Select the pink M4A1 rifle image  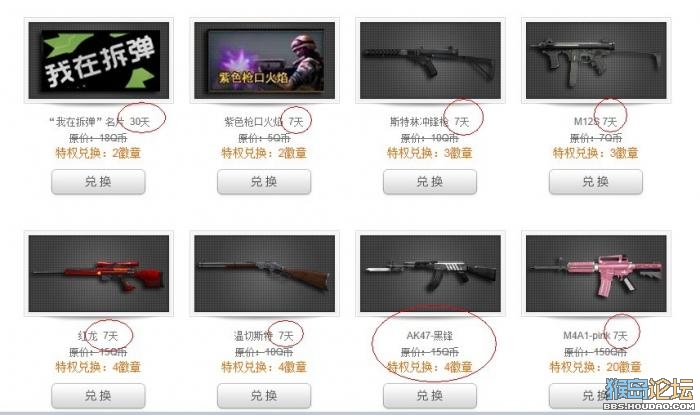coord(596,274)
